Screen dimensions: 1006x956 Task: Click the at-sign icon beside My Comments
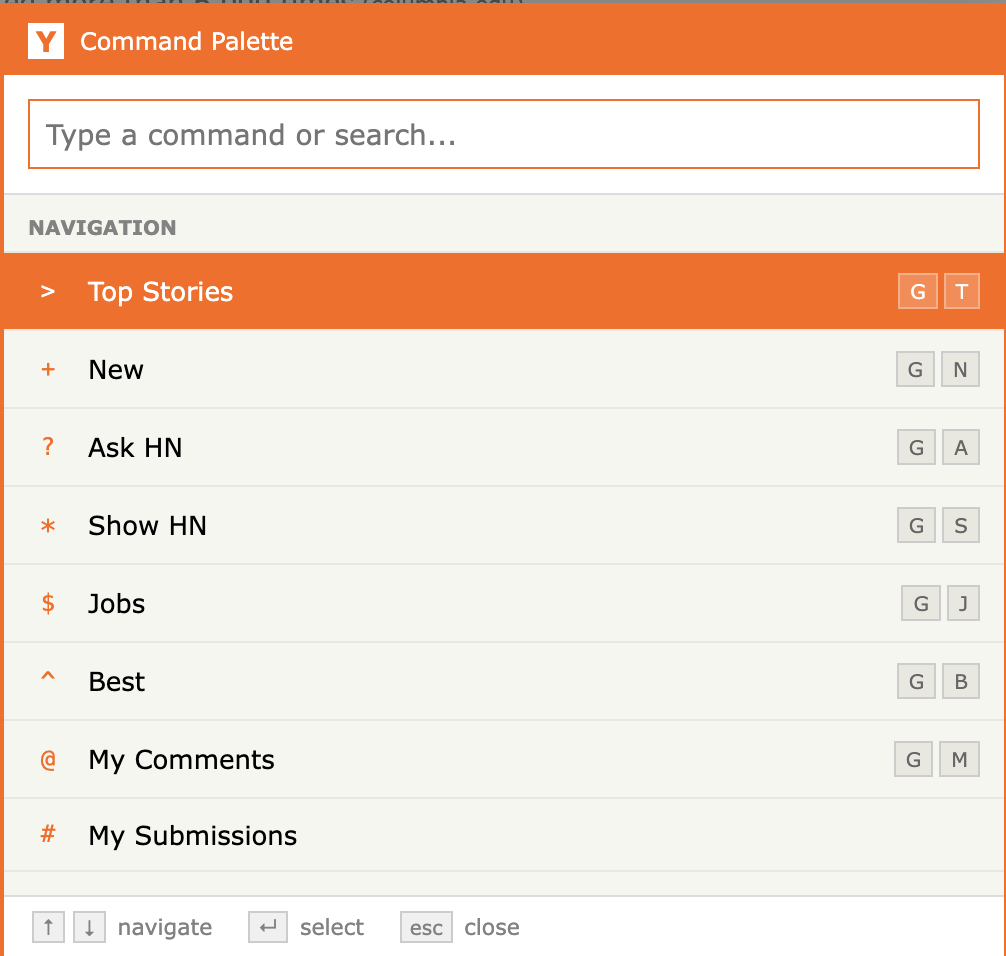click(x=48, y=760)
